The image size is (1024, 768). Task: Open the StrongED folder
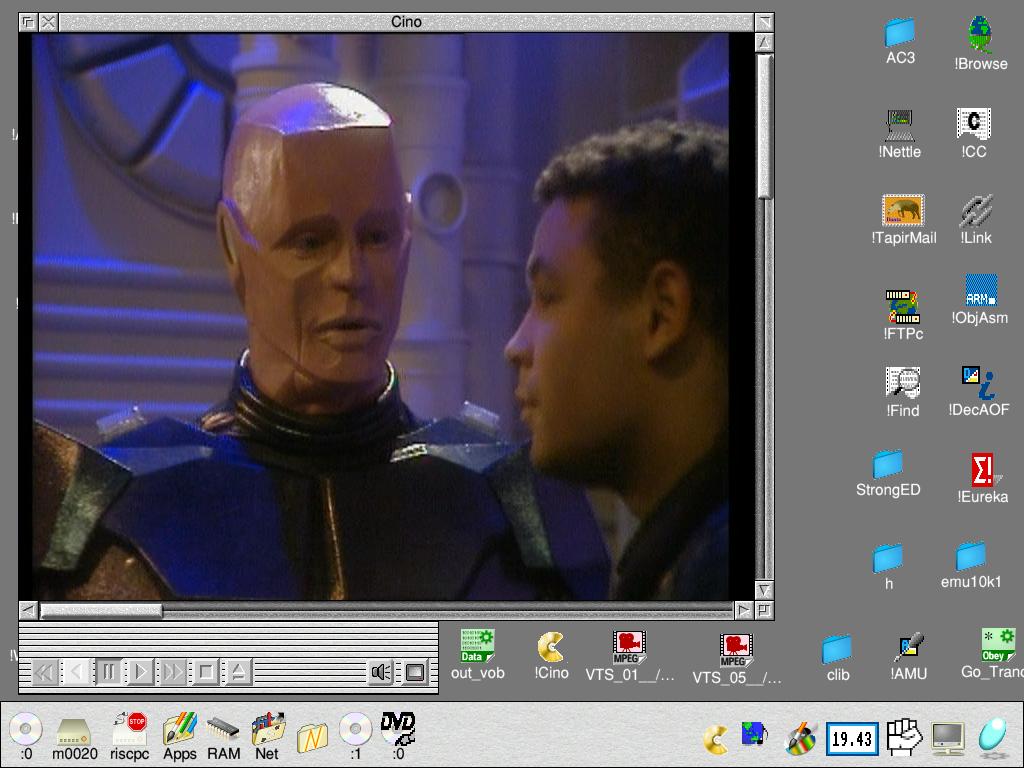pyautogui.click(x=888, y=473)
